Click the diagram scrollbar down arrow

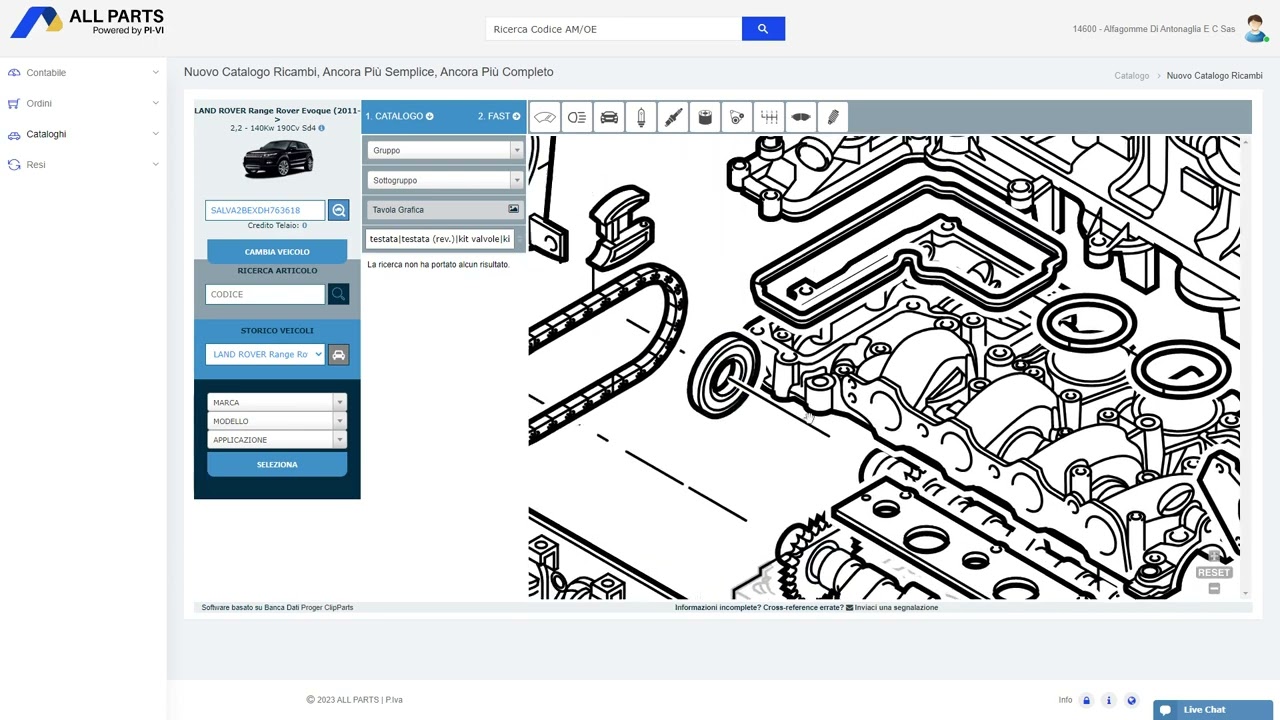click(x=1245, y=594)
